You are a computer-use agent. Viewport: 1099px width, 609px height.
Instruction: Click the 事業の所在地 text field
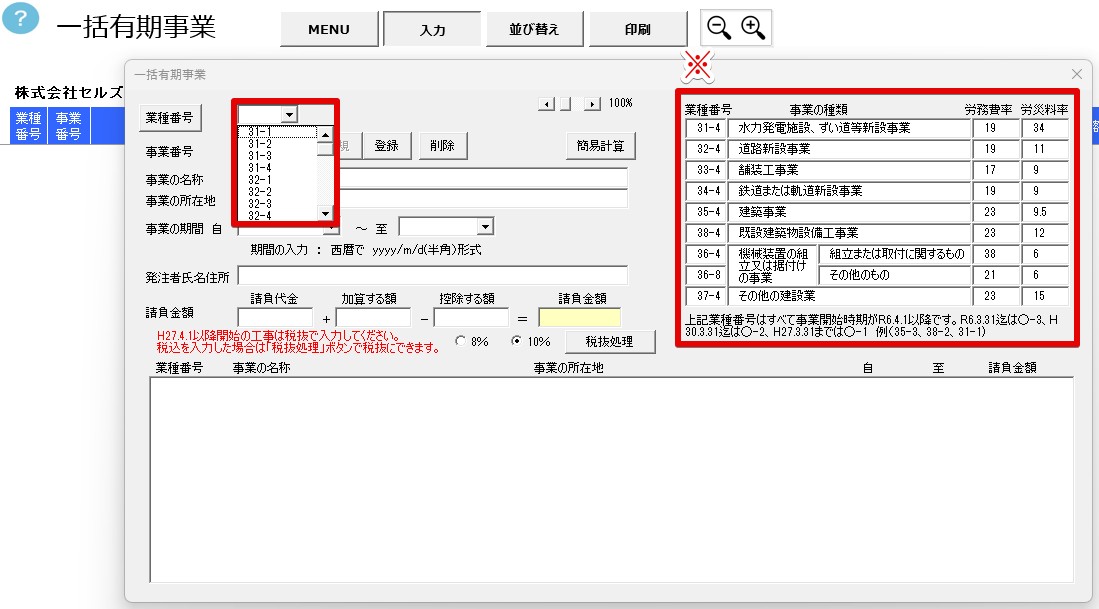(x=484, y=199)
